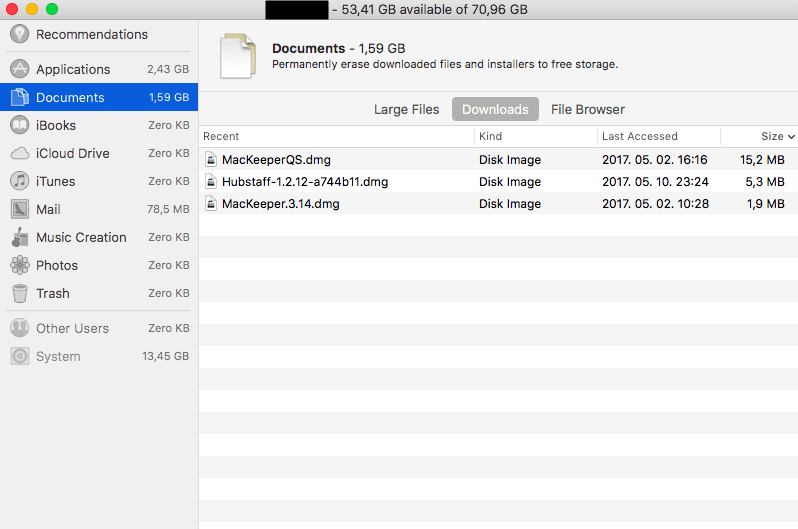
Task: Select the MacKeeper.3.14.dmg file name
Action: pos(280,204)
